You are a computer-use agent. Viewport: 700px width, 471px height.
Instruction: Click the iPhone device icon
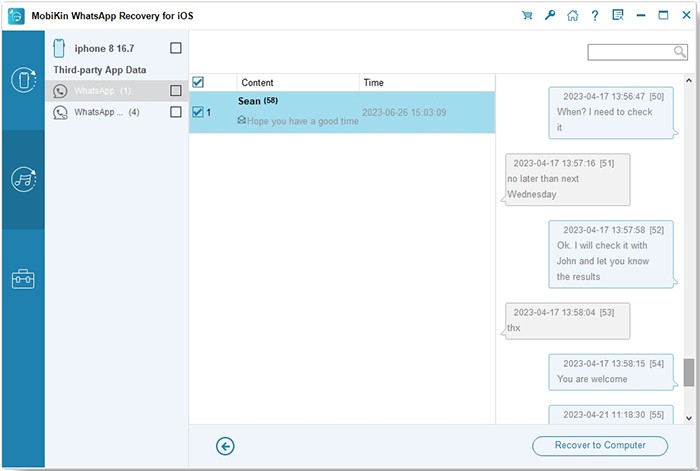59,48
